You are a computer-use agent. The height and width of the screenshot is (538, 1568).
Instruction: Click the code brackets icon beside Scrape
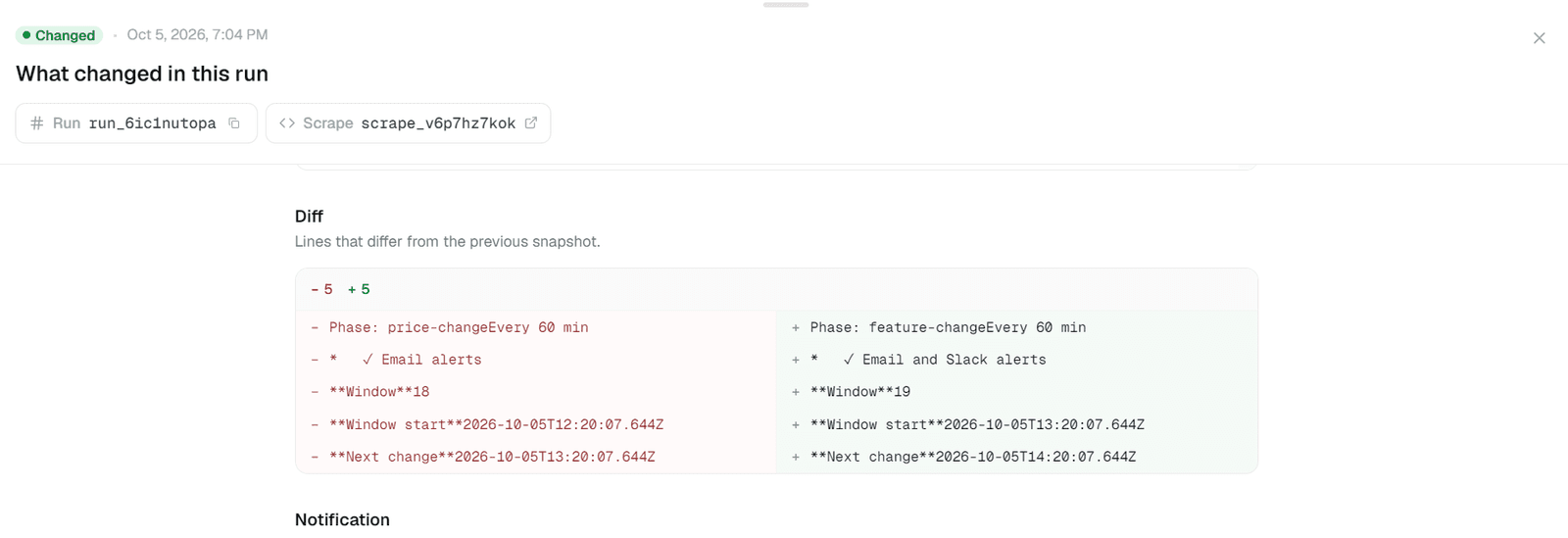(287, 123)
